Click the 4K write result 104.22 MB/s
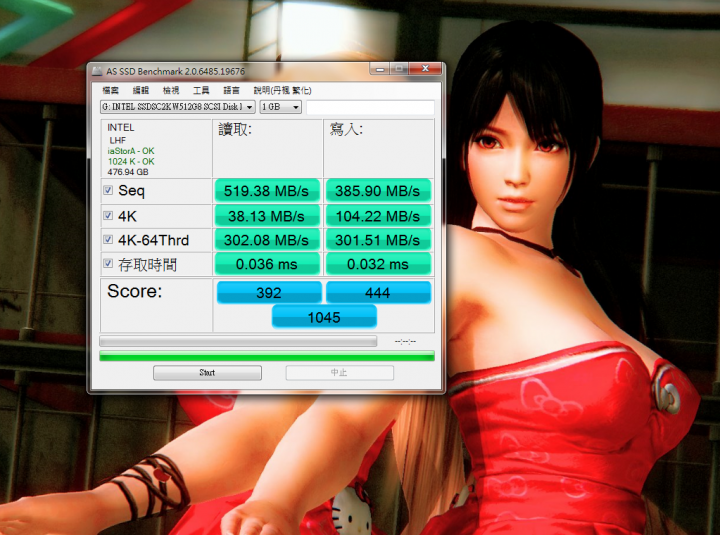 pyautogui.click(x=378, y=216)
